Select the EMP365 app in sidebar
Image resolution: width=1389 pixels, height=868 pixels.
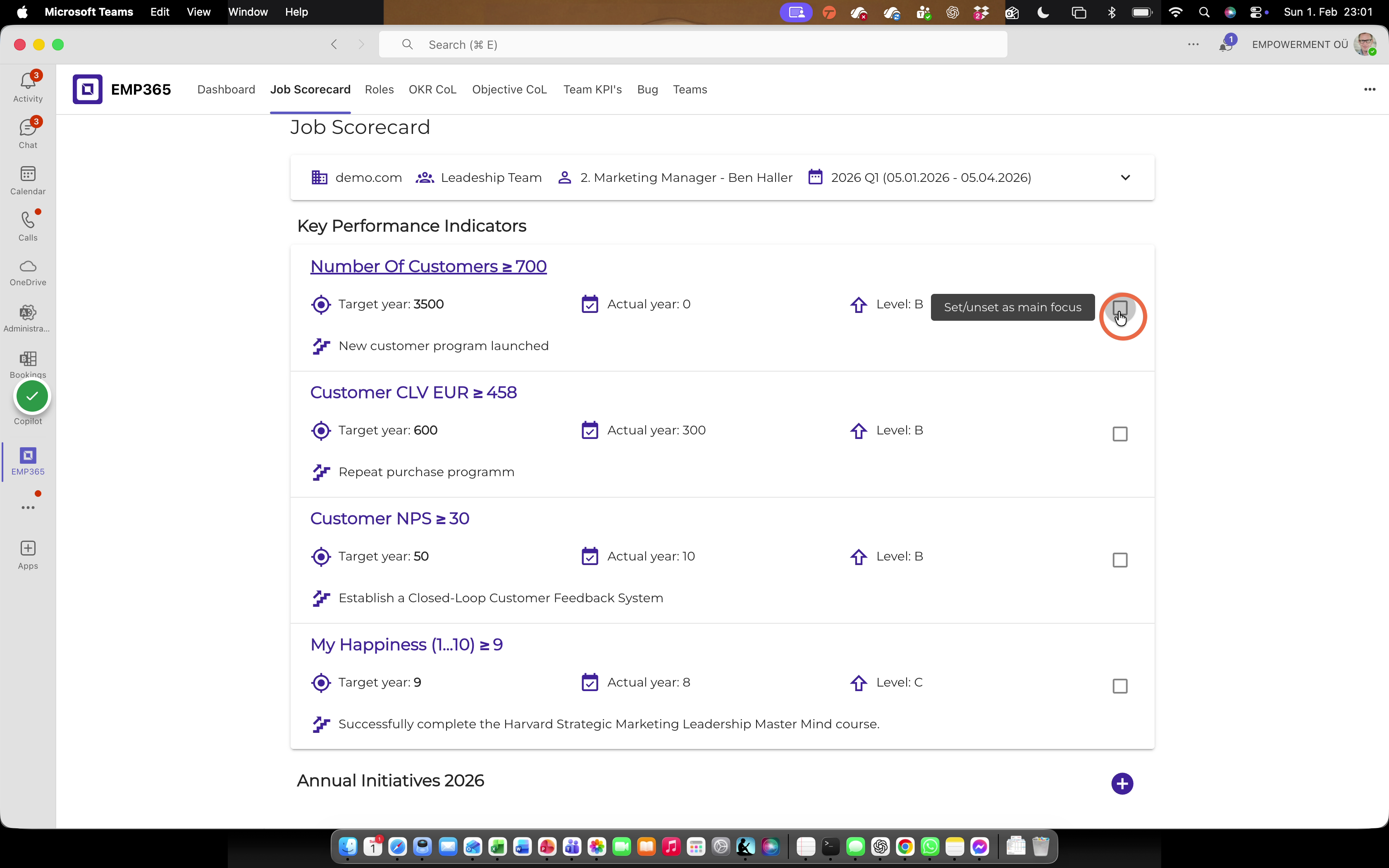(28, 461)
